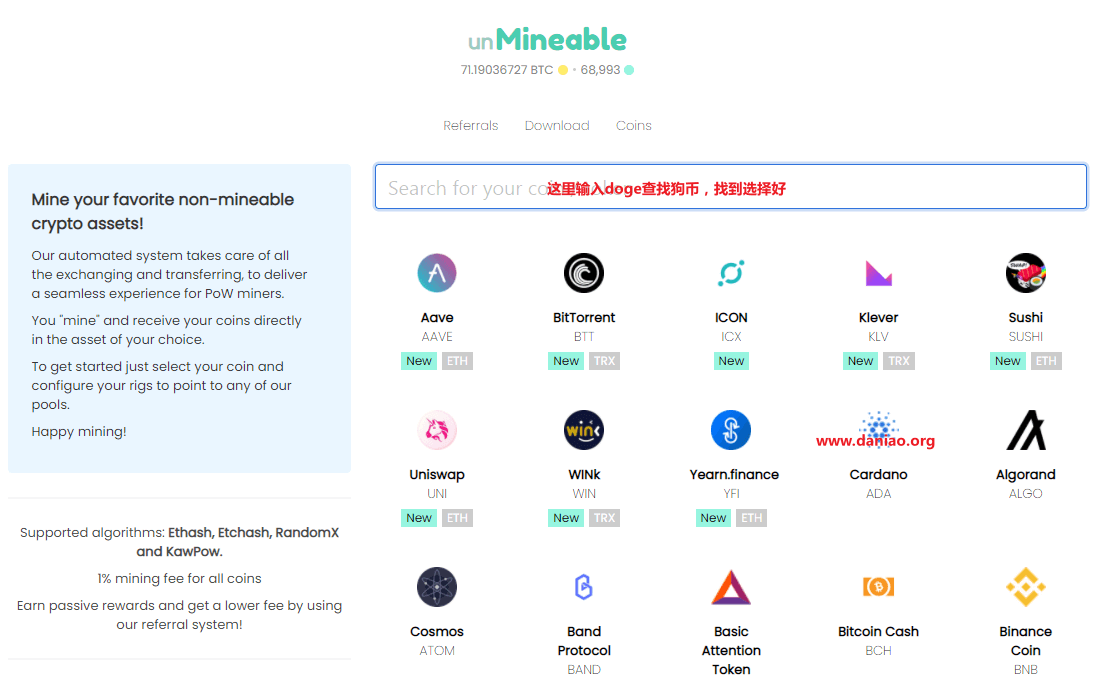Click the Klever coin icon
The width and height of the screenshot is (1117, 681).
click(878, 273)
